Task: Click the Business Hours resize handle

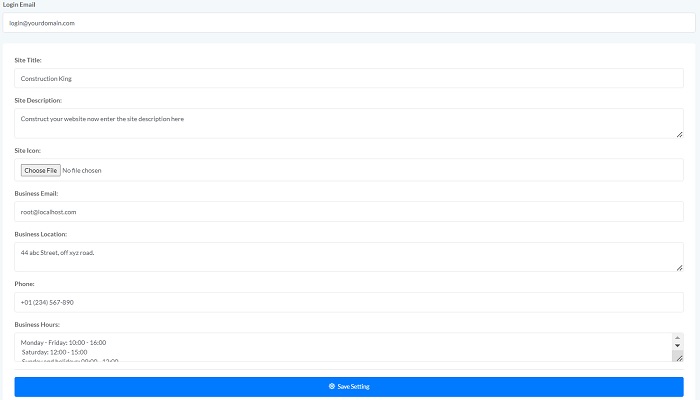Action: pyautogui.click(x=678, y=357)
